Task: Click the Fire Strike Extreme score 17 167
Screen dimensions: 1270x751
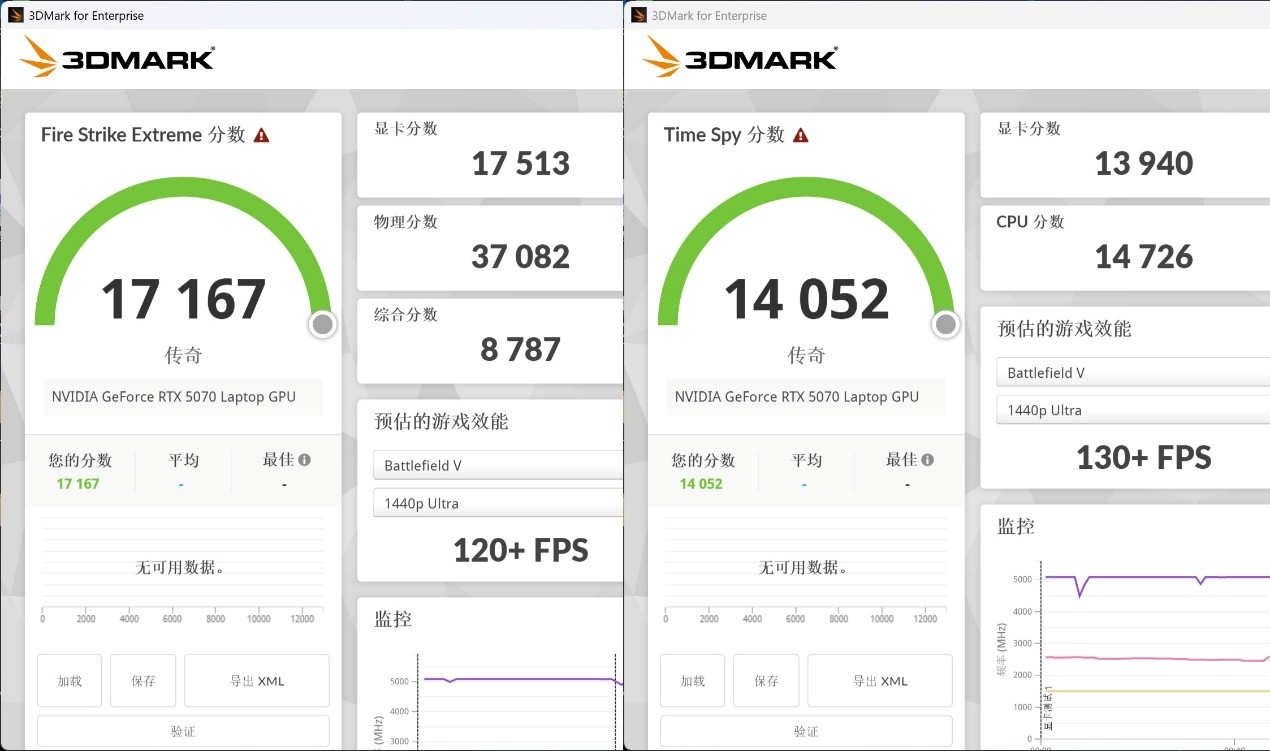Action: coord(183,299)
